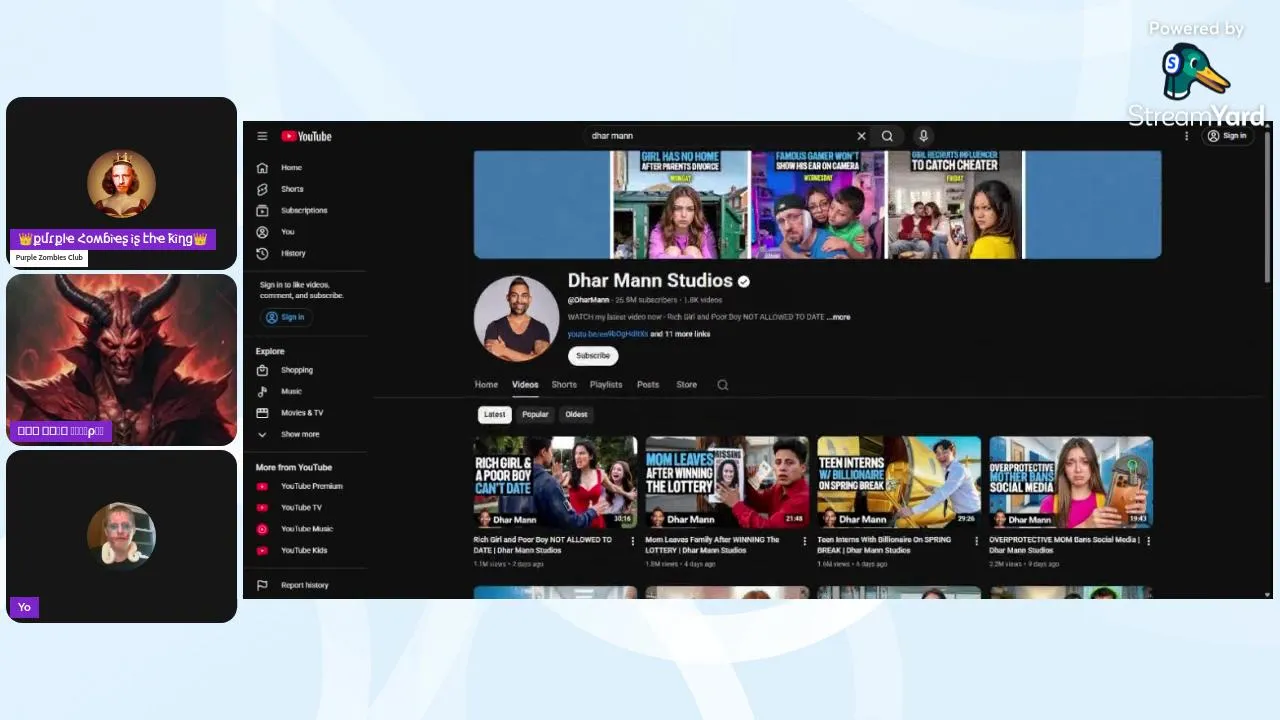Expand Show more under Explore
Screen dimensions: 1280x720
[300, 435]
